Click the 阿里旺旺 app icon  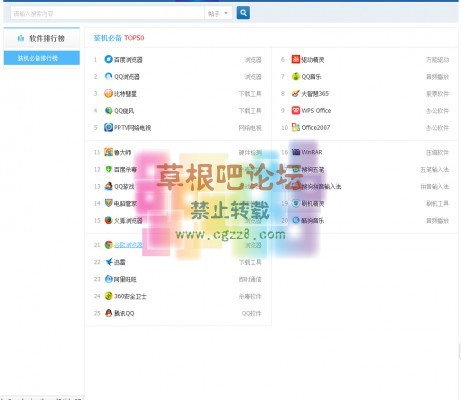point(108,279)
